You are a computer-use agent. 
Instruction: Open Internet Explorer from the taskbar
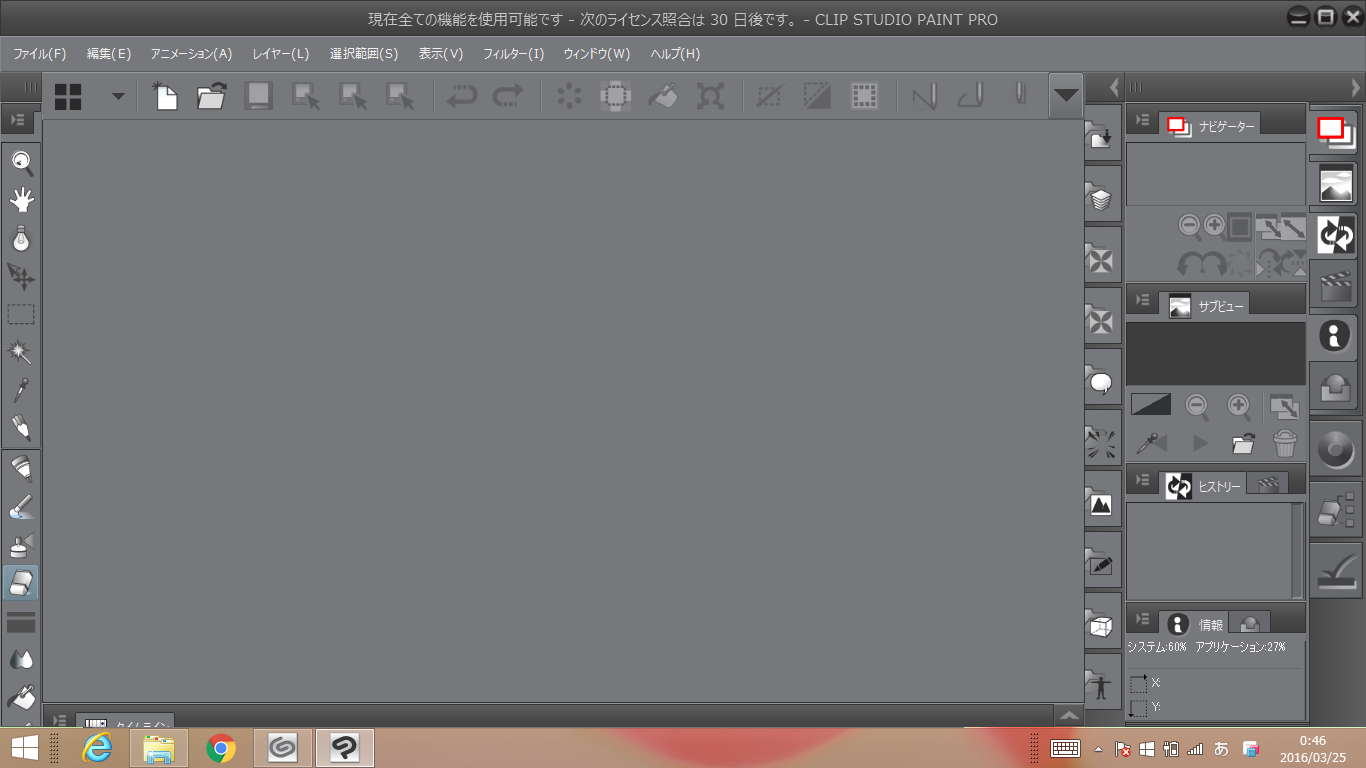(x=97, y=747)
